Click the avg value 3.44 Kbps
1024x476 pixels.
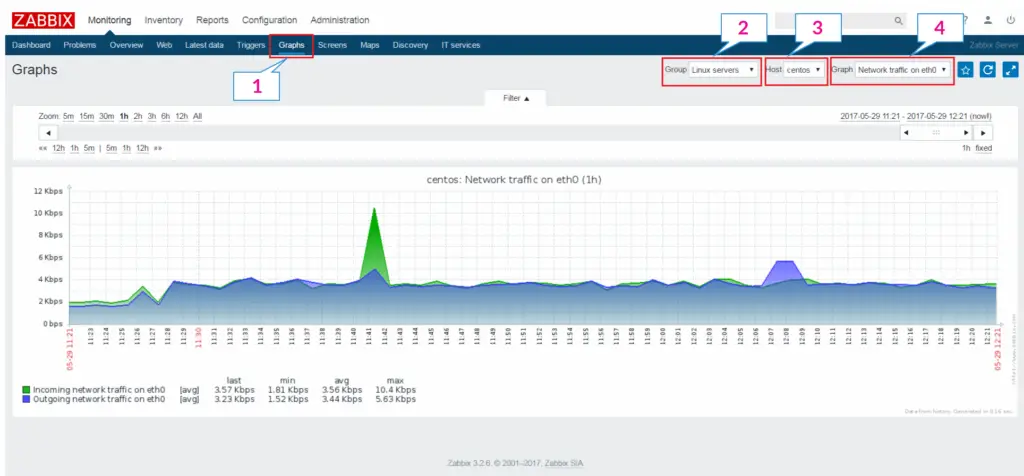[x=342, y=399]
